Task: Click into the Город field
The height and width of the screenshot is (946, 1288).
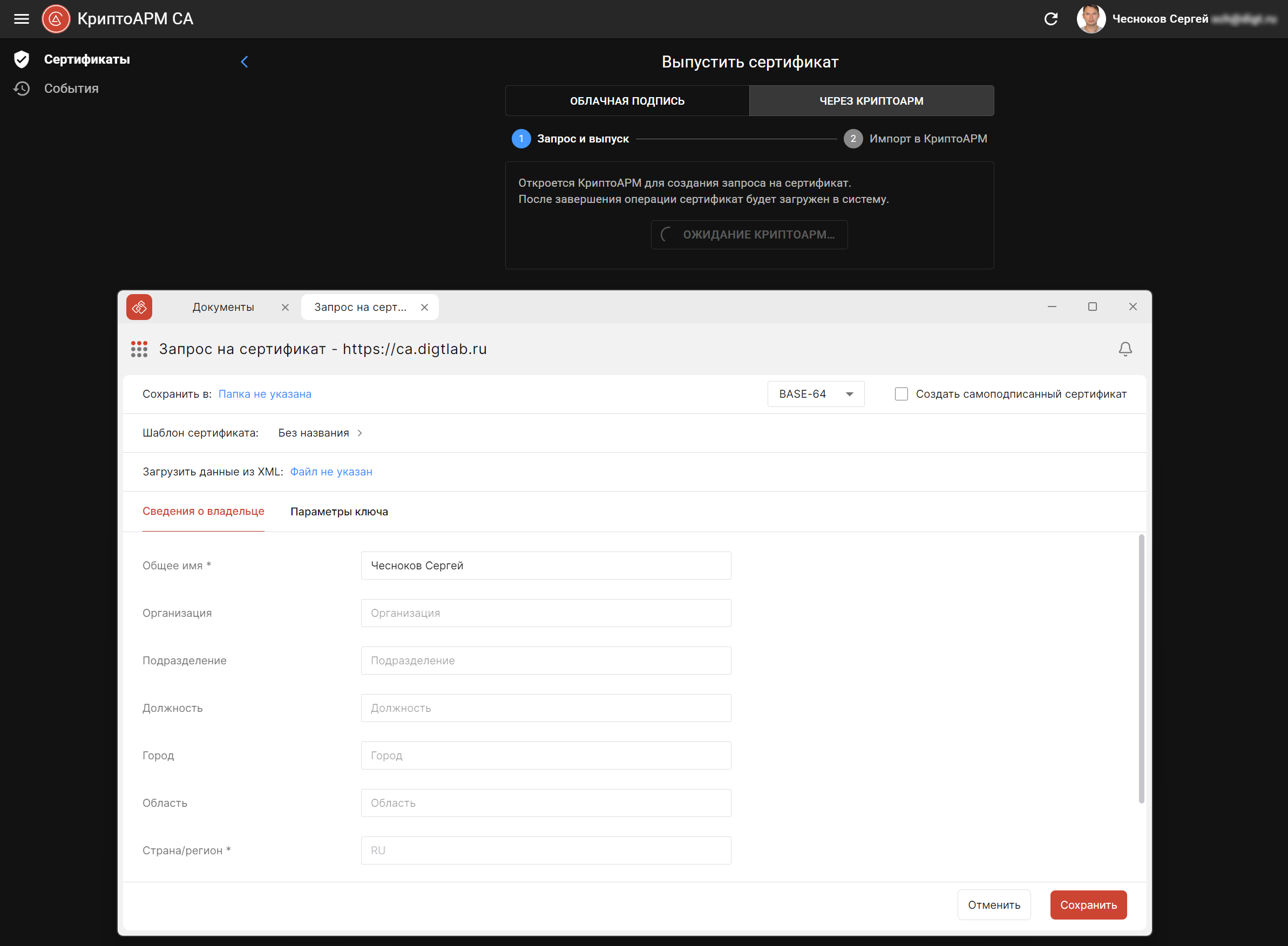Action: [546, 756]
